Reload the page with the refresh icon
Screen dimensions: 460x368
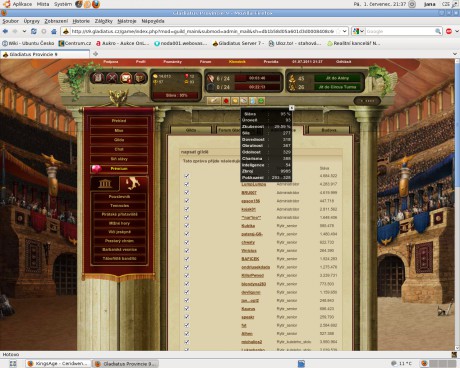click(34, 31)
